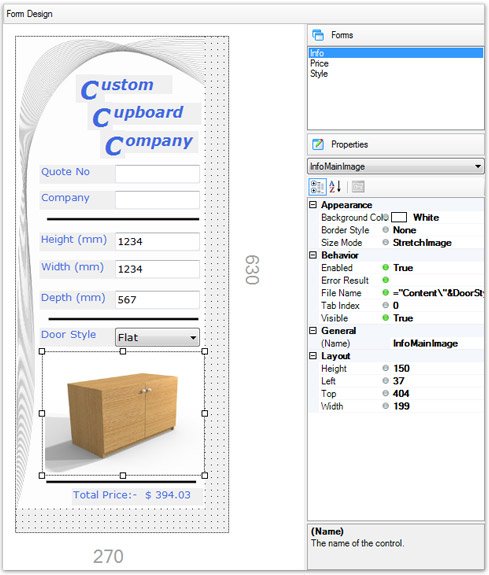Viewport: 489px width, 575px height.
Task: Select the Quote No label
Action: tap(77, 173)
